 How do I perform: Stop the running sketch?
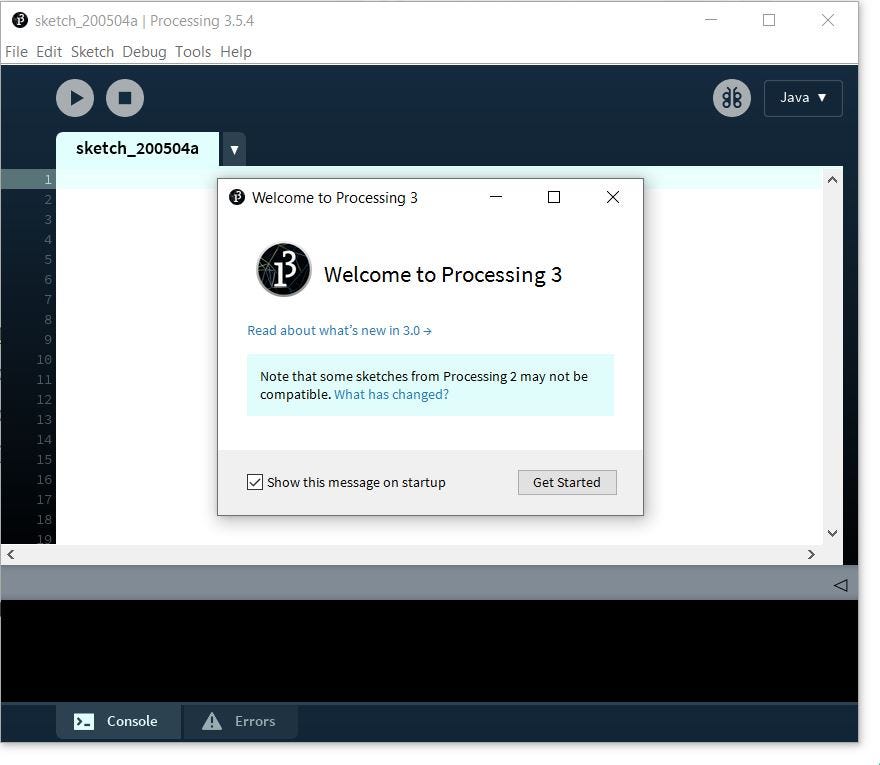point(125,98)
